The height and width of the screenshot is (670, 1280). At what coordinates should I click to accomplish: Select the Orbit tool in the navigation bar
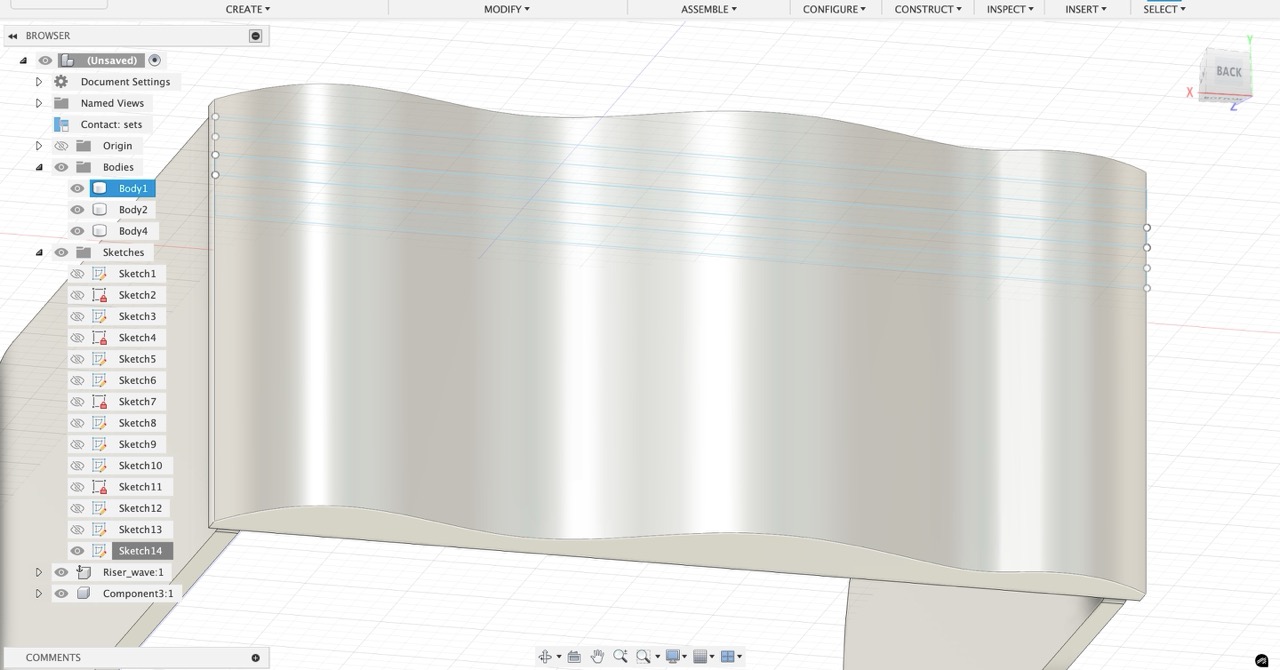[x=547, y=656]
